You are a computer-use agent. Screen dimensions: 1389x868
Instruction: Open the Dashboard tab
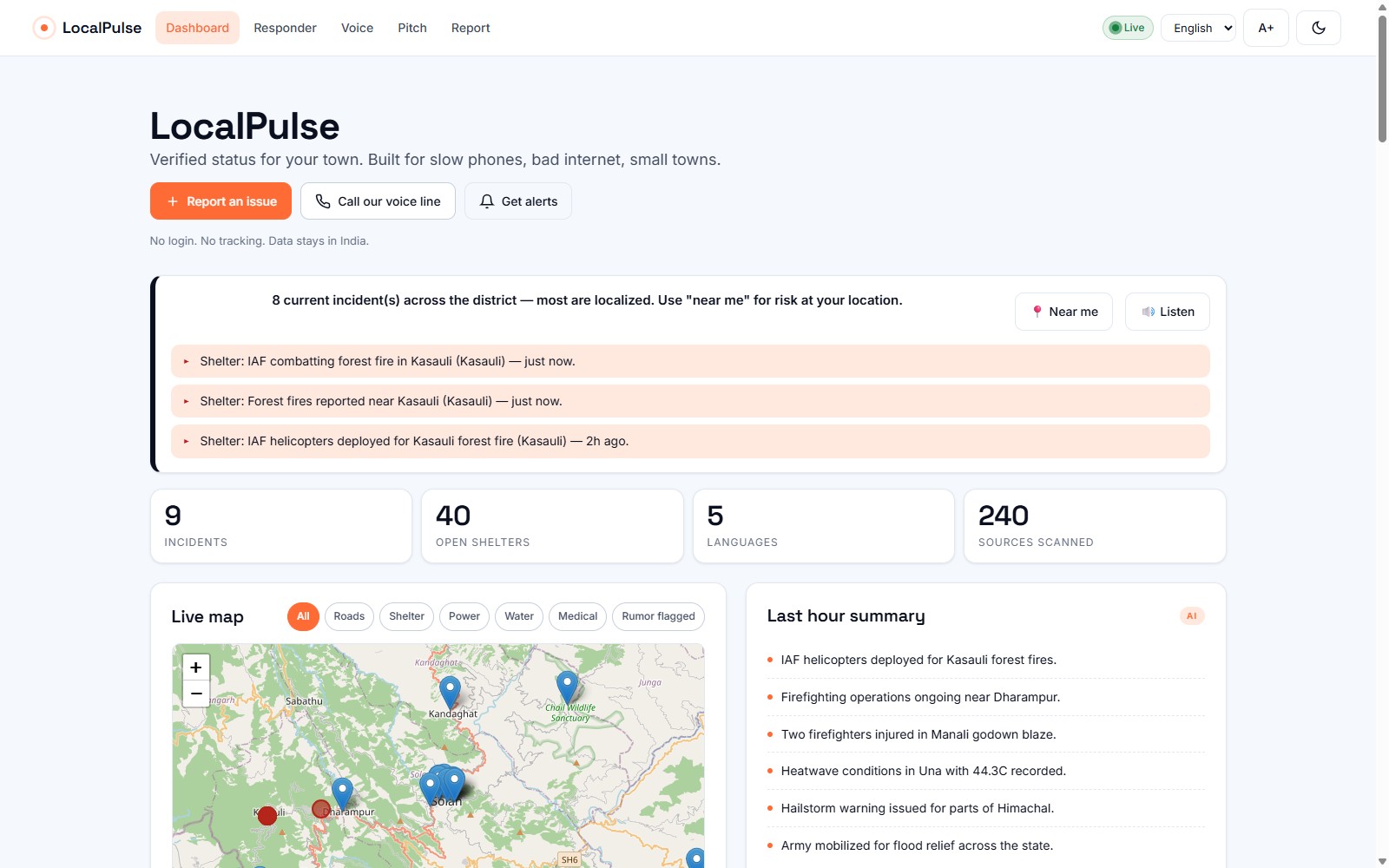tap(197, 28)
